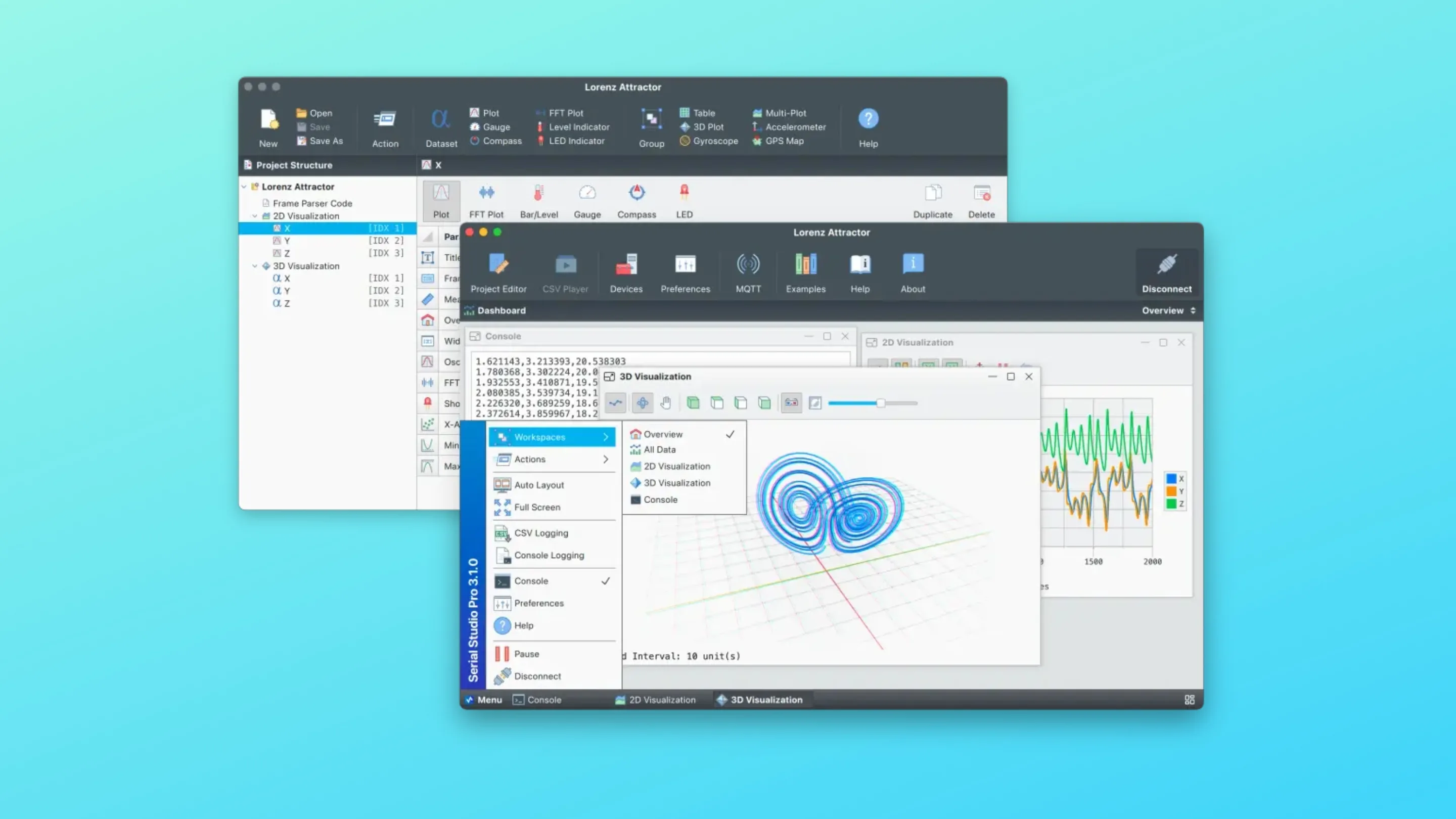1456x819 pixels.
Task: Switch to Console tab in taskbar
Action: [x=537, y=700]
